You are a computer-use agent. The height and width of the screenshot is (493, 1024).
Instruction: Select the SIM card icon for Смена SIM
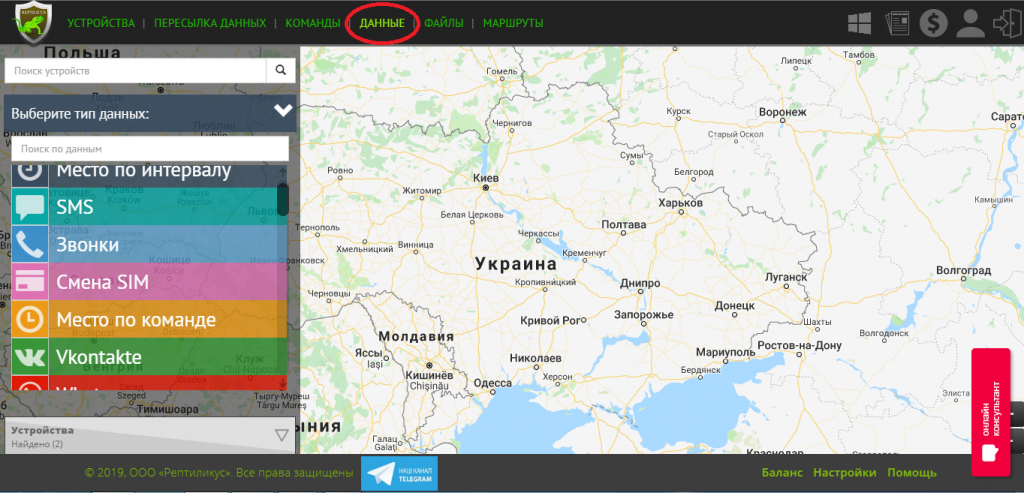(30, 281)
